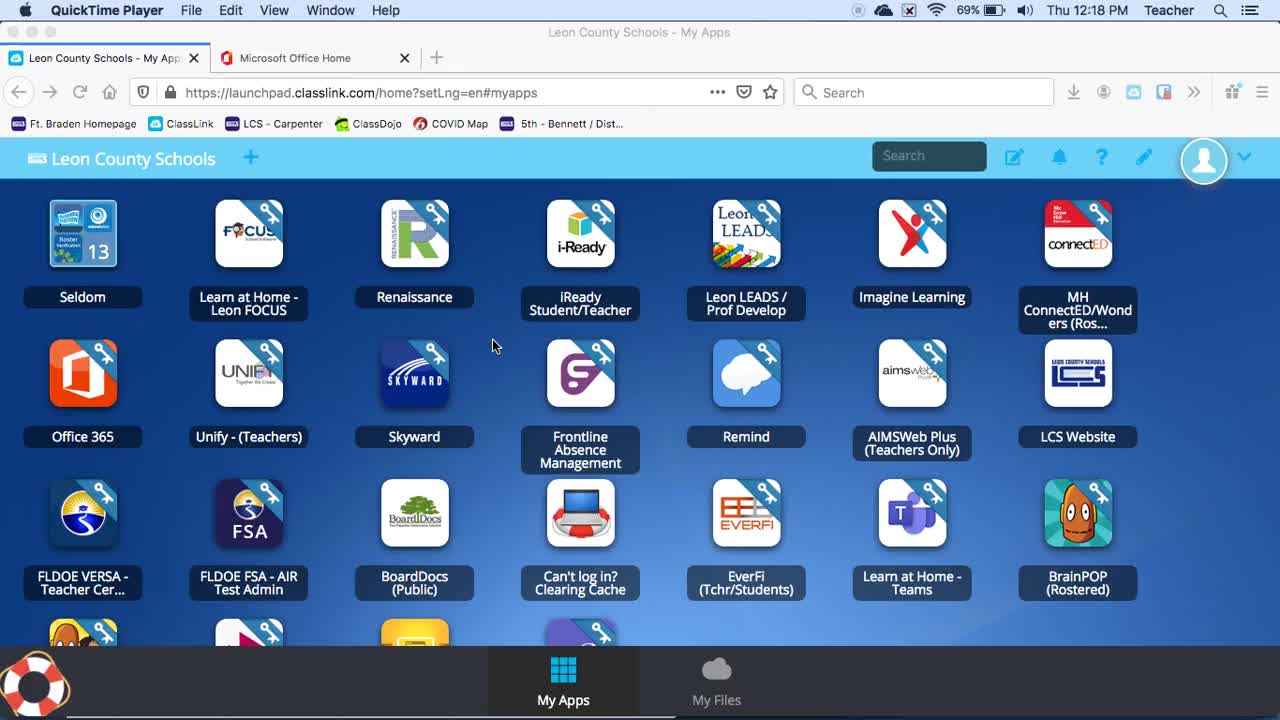
Task: Open the Help menu in menu bar
Action: tap(386, 10)
